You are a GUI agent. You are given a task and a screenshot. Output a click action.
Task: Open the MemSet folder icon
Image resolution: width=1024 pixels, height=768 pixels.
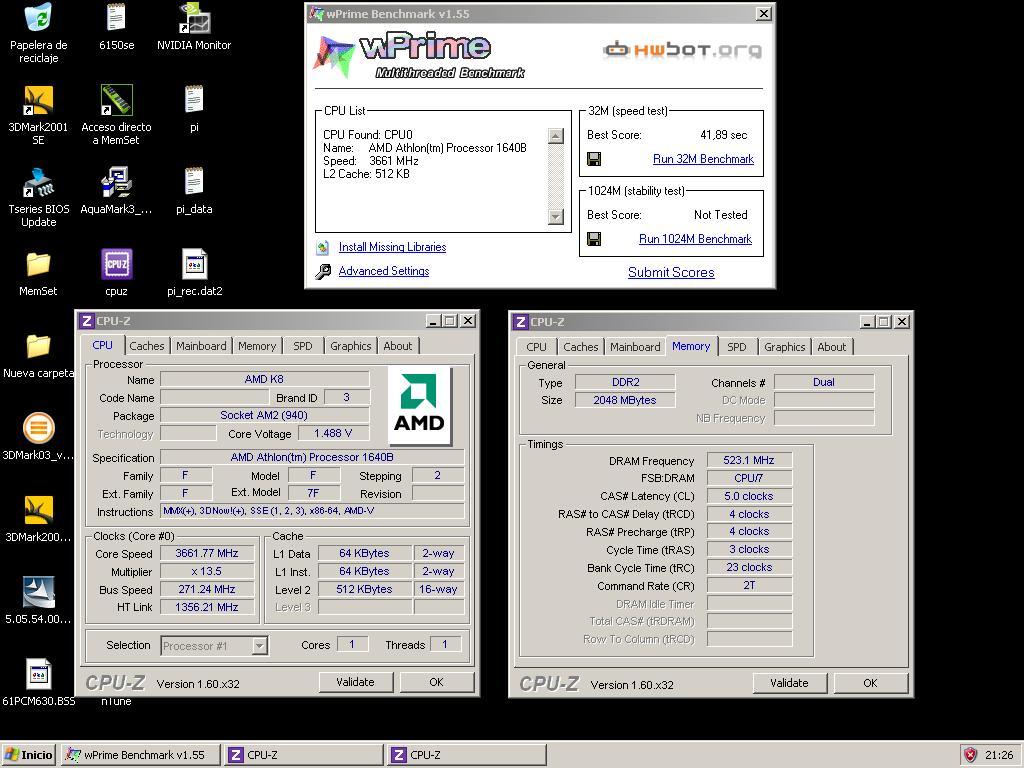point(39,264)
